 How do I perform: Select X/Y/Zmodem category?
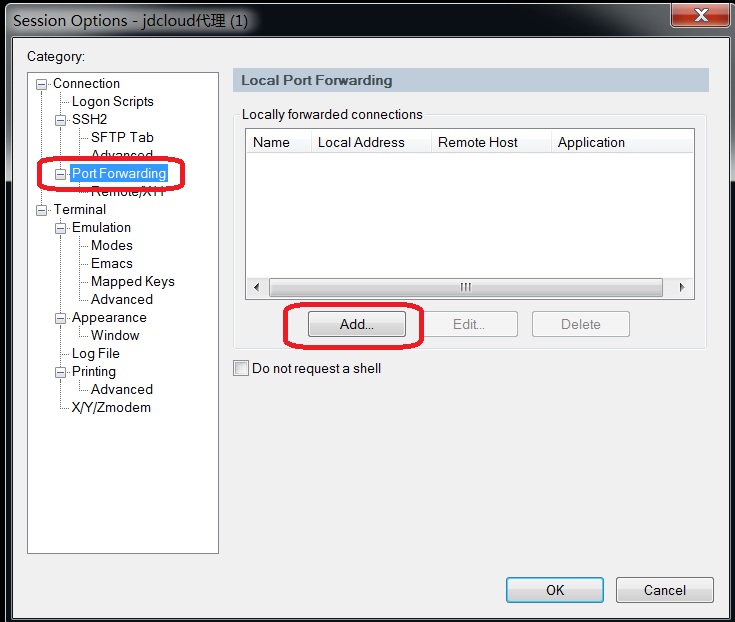click(111, 407)
